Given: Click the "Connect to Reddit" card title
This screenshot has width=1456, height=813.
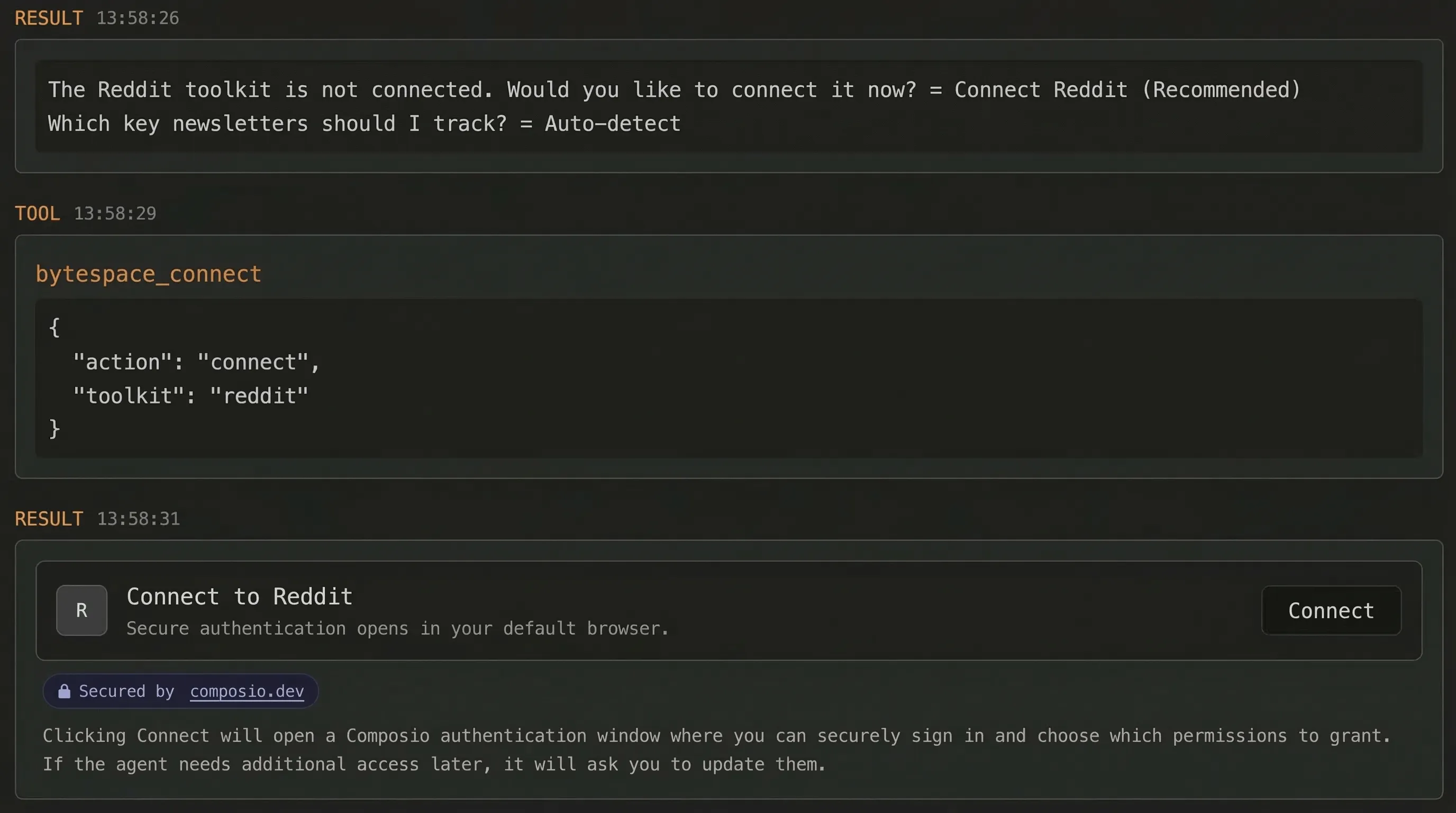Looking at the screenshot, I should pos(239,596).
